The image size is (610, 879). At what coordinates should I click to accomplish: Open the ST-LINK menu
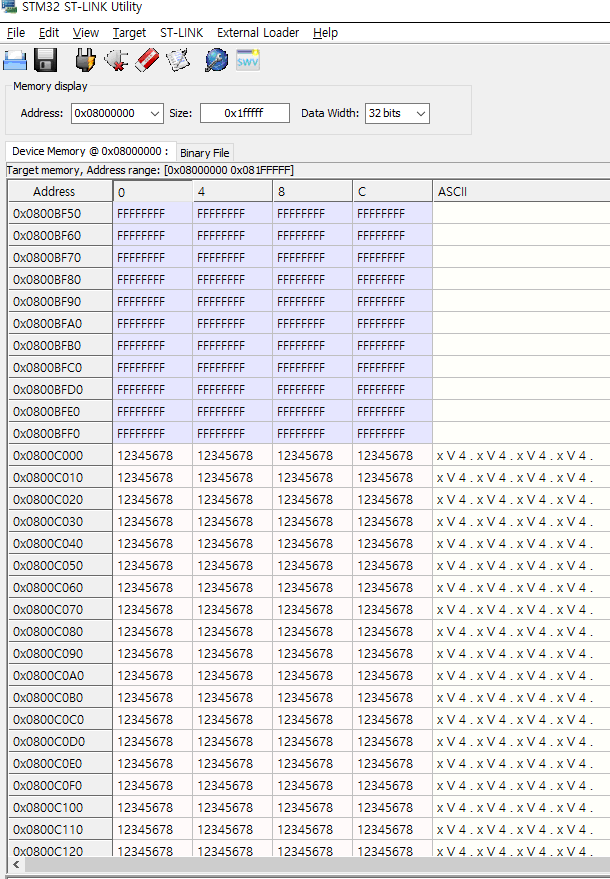(182, 33)
